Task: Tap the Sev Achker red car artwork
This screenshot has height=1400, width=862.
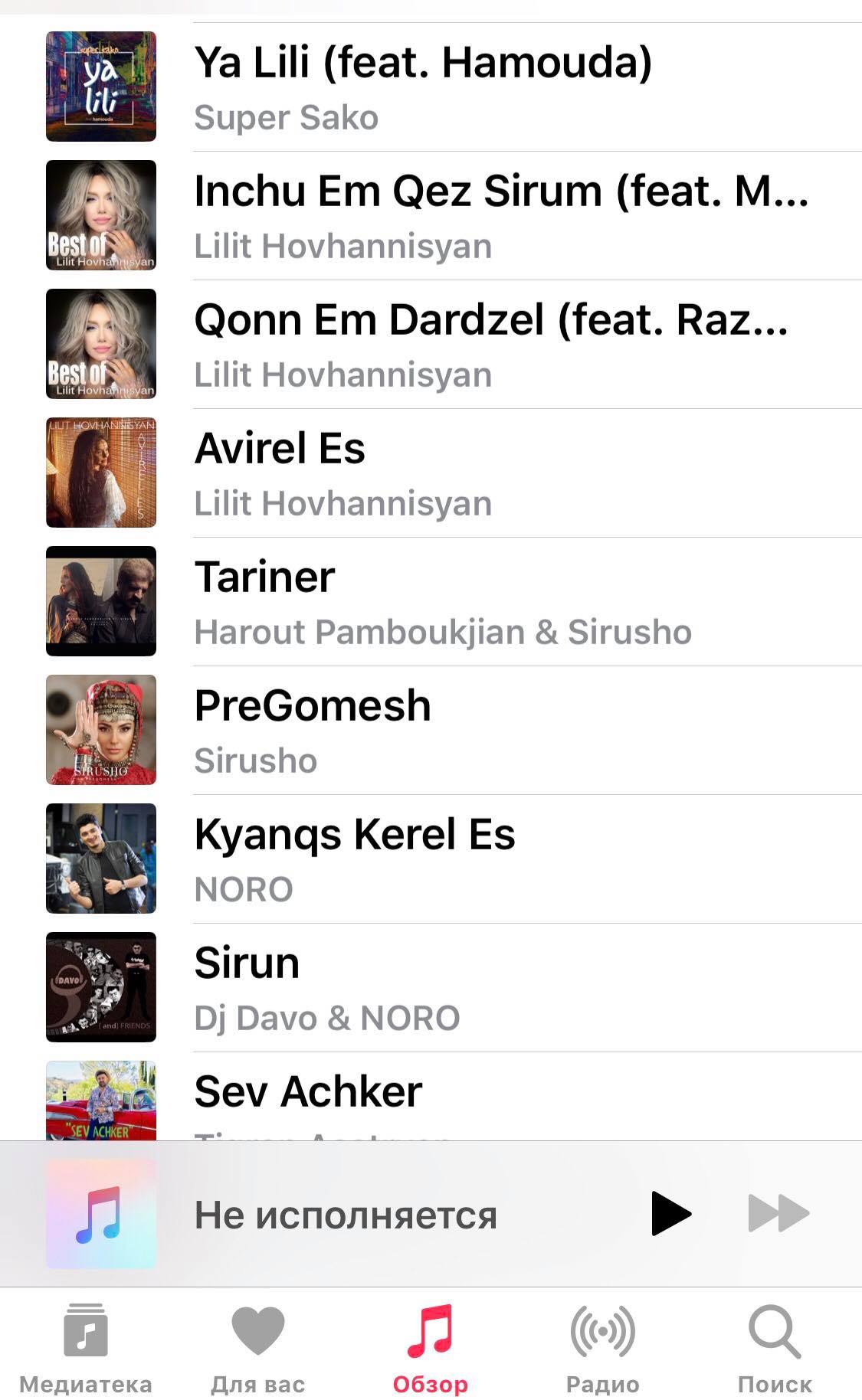Action: [101, 1101]
